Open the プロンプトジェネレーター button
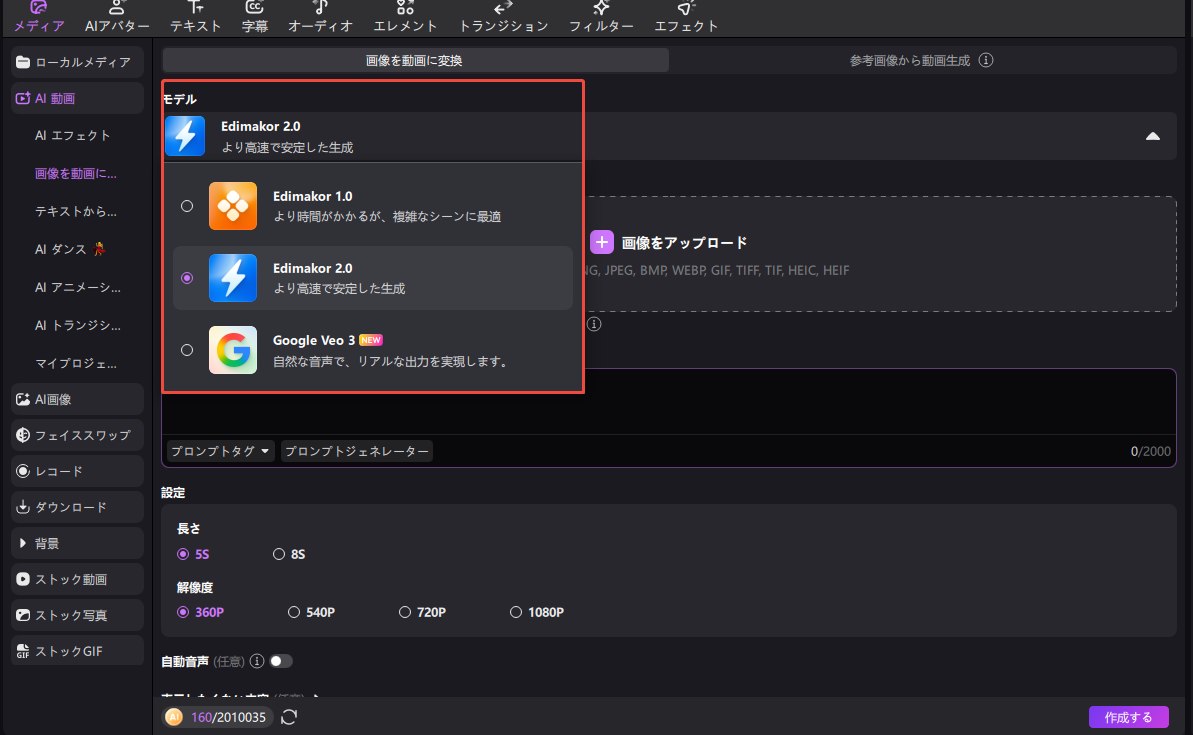Image resolution: width=1193 pixels, height=735 pixels. [357, 451]
